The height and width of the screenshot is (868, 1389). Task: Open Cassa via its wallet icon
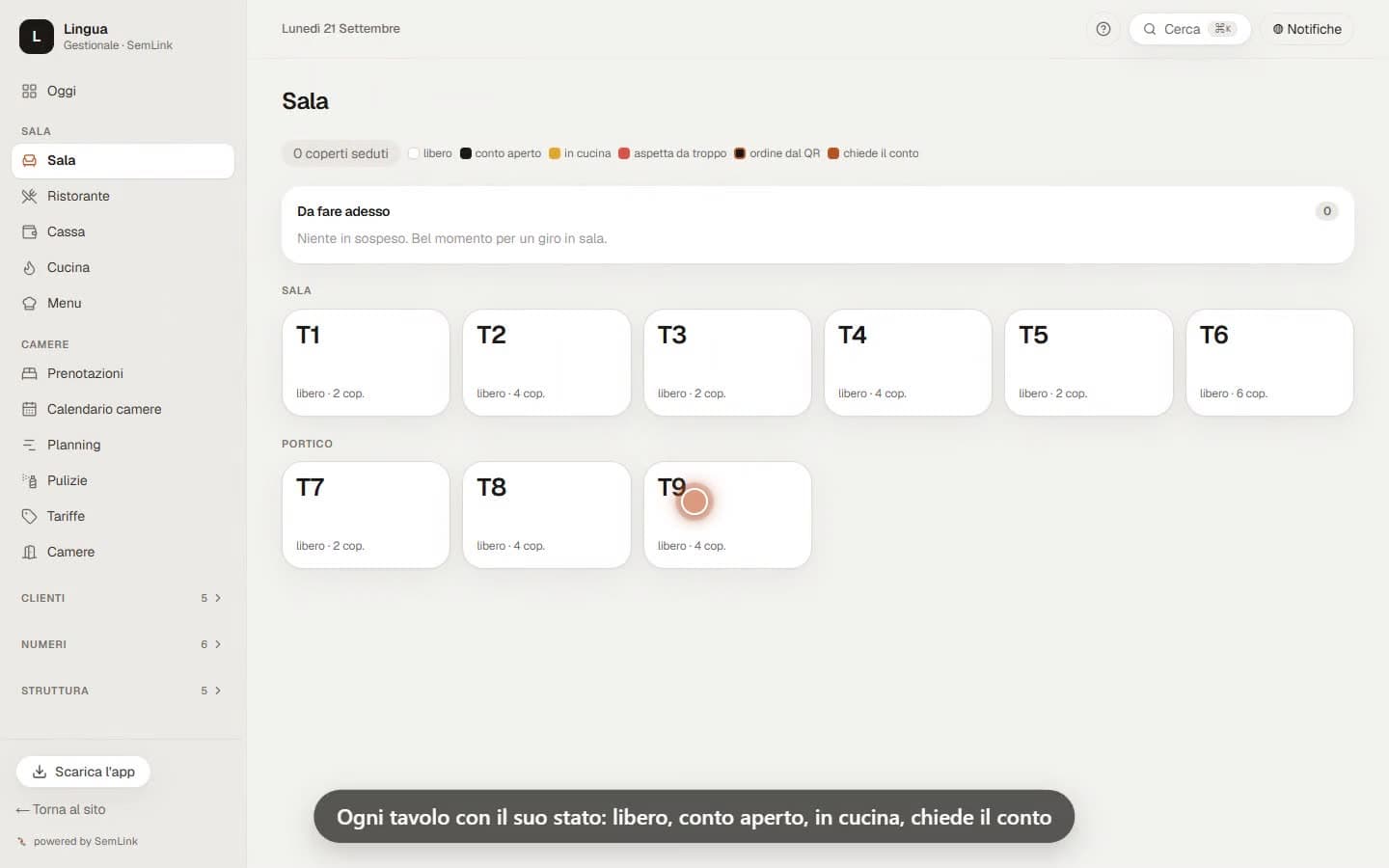29,231
